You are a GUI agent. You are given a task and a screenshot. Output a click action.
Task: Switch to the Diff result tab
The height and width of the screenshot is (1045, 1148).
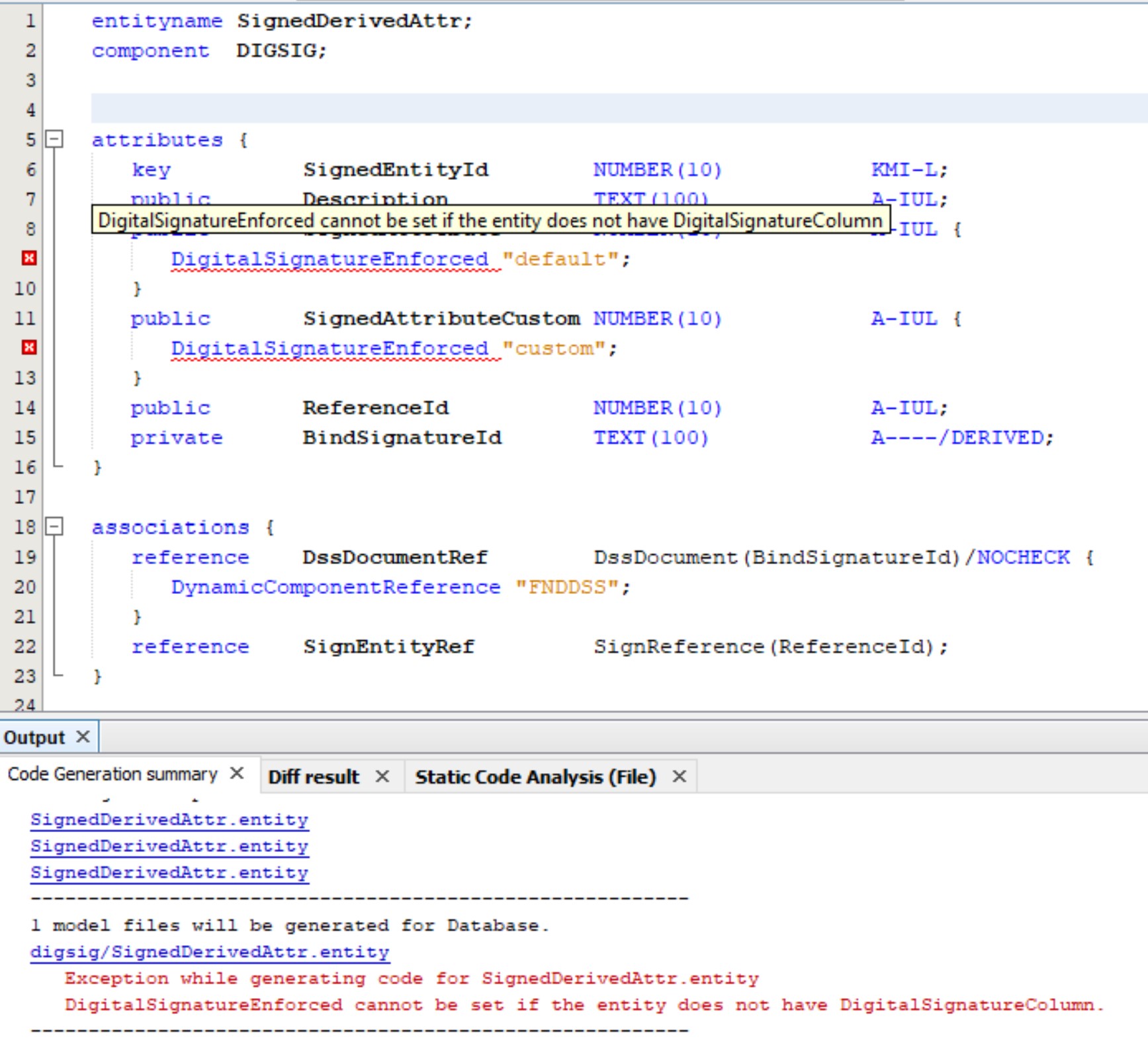(x=314, y=776)
